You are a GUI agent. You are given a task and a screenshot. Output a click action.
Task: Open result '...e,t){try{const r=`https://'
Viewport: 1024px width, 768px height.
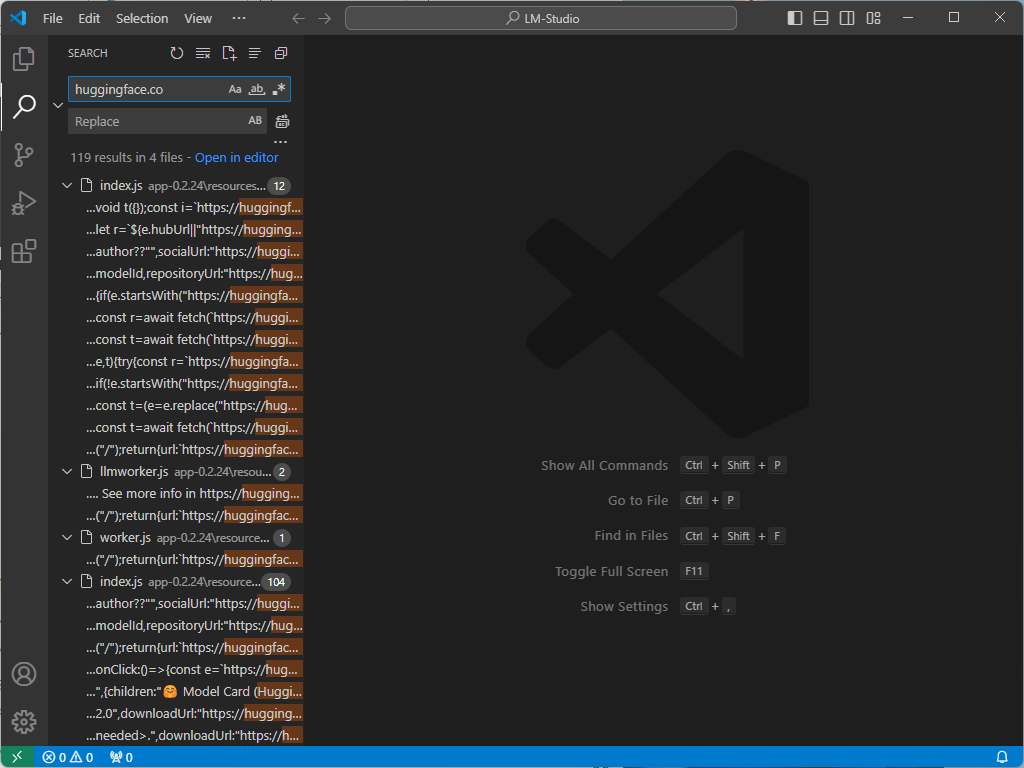[194, 362]
